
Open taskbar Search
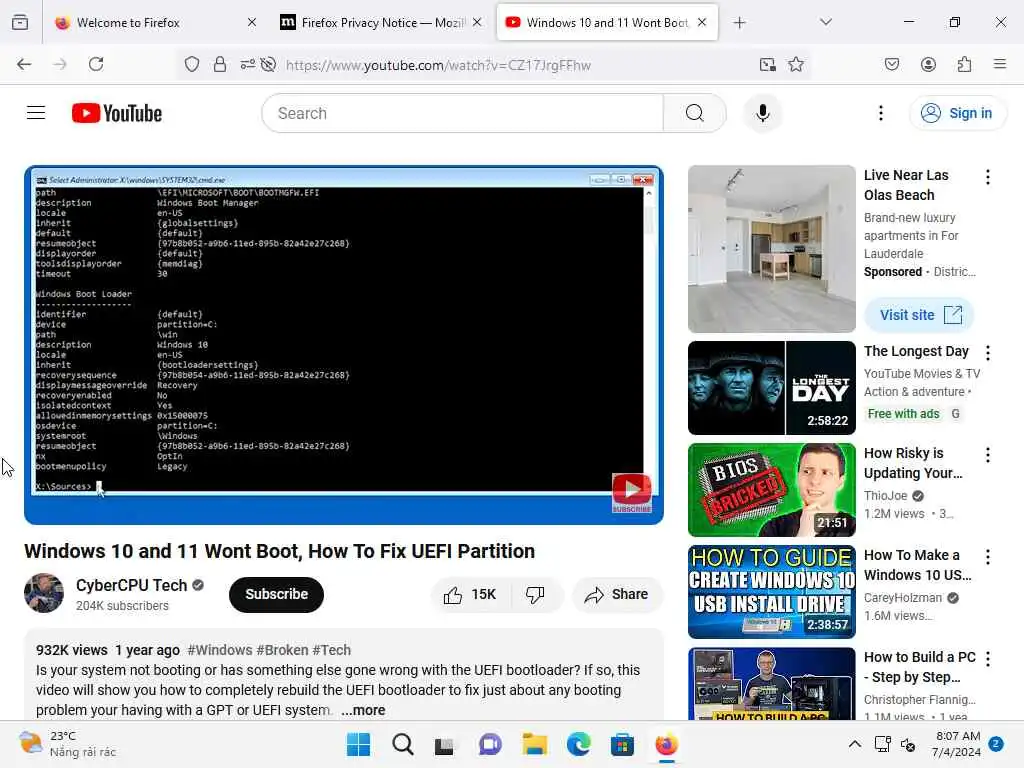point(402,744)
